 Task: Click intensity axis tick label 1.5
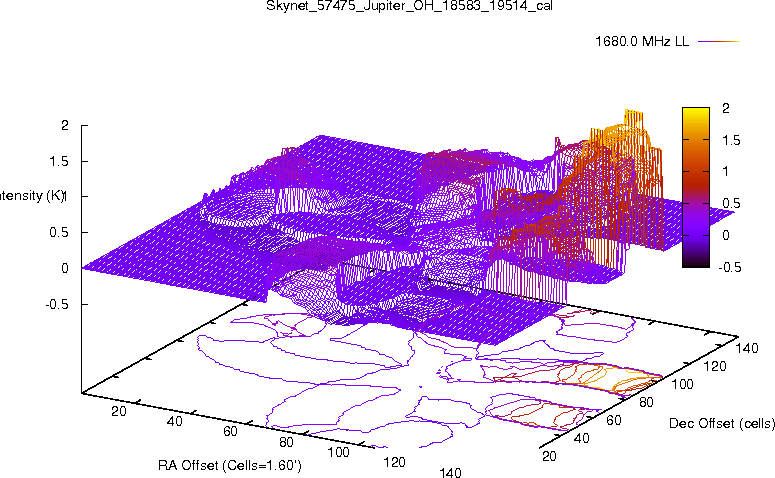59,162
